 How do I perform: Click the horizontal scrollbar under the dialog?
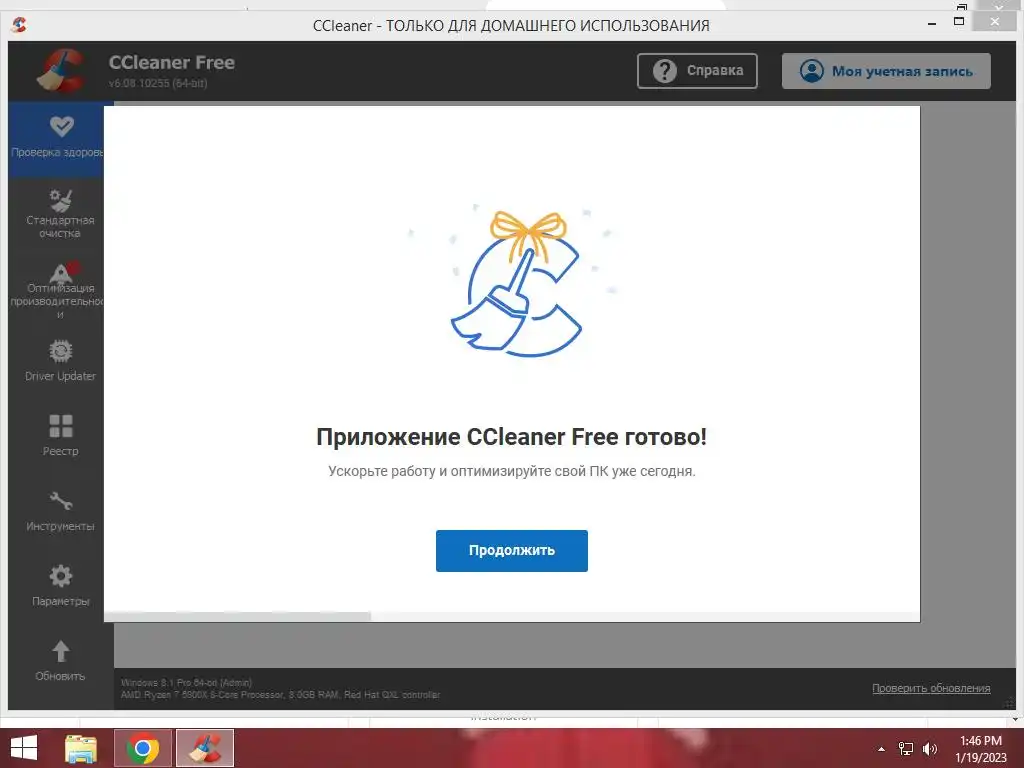tap(238, 616)
